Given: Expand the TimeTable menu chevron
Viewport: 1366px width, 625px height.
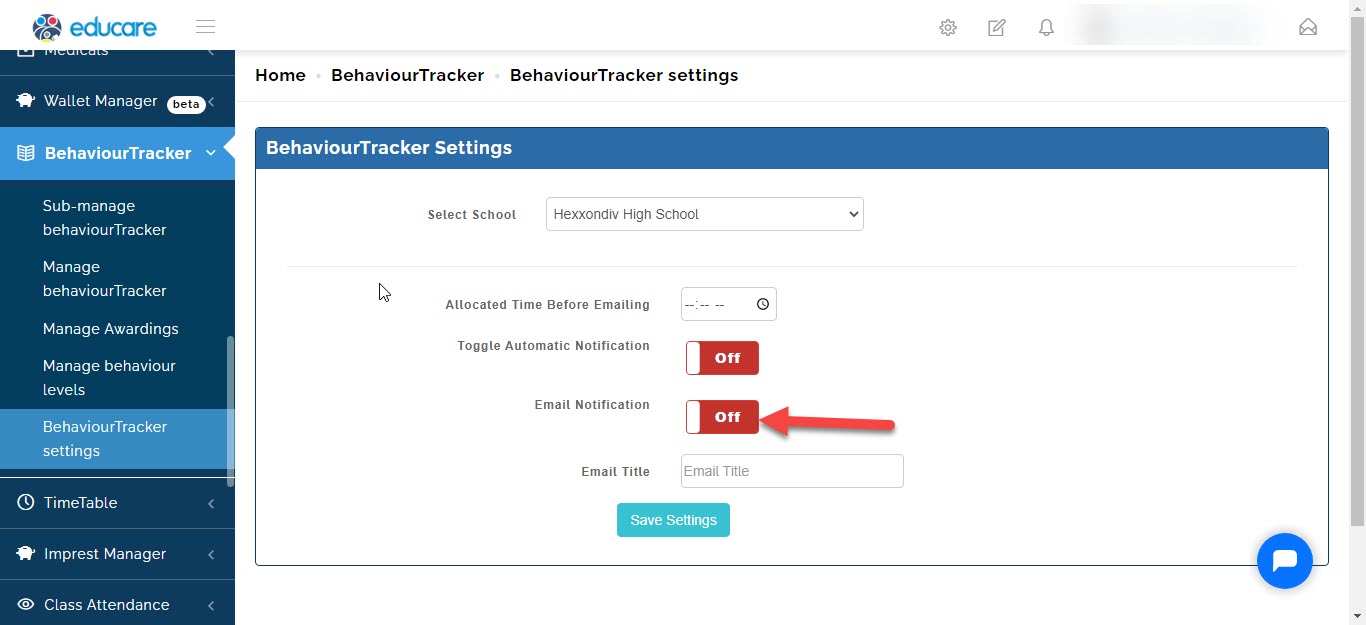Looking at the screenshot, I should pyautogui.click(x=211, y=504).
